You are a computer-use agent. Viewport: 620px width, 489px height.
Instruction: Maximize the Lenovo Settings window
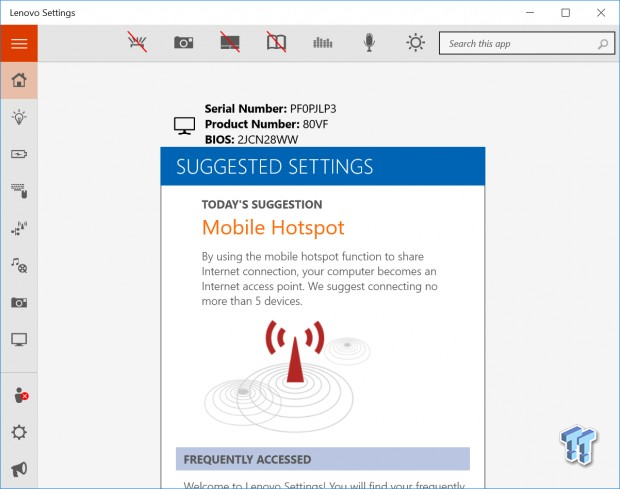tap(565, 13)
